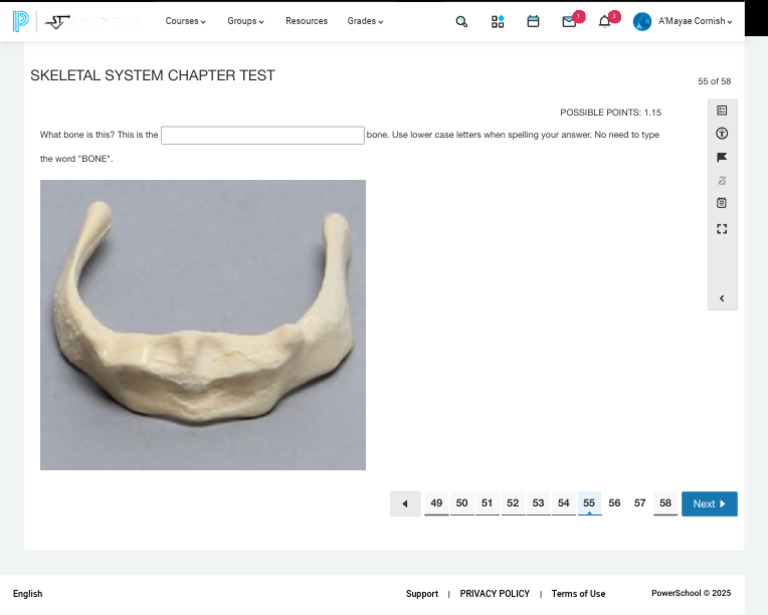Click the mandible bone image
Screen dimensions: 768x615
[x=203, y=325]
